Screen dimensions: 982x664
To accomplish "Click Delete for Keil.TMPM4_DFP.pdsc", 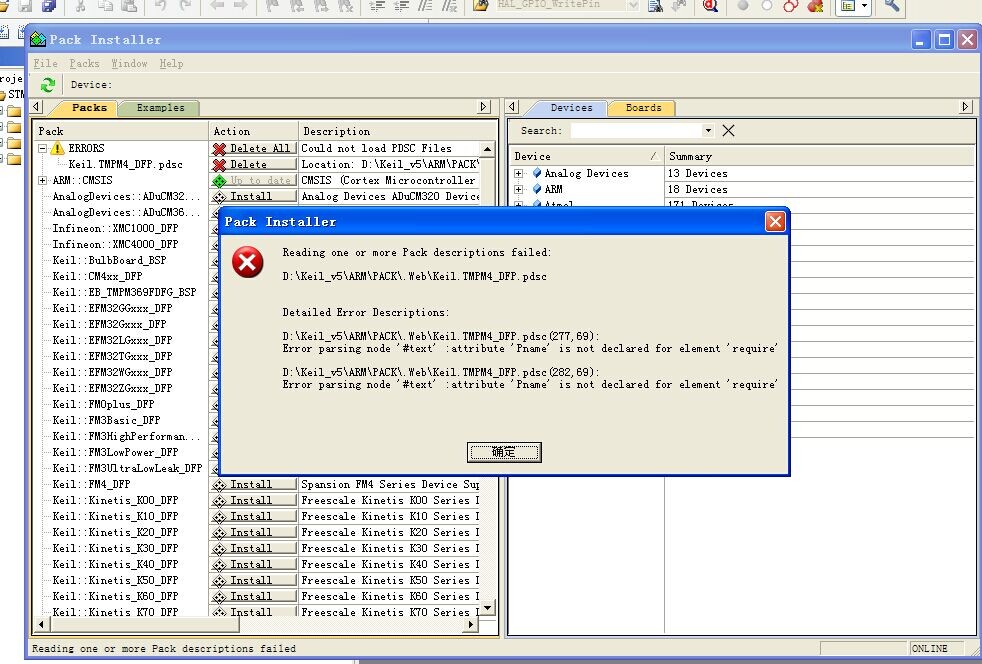I will coord(254,164).
